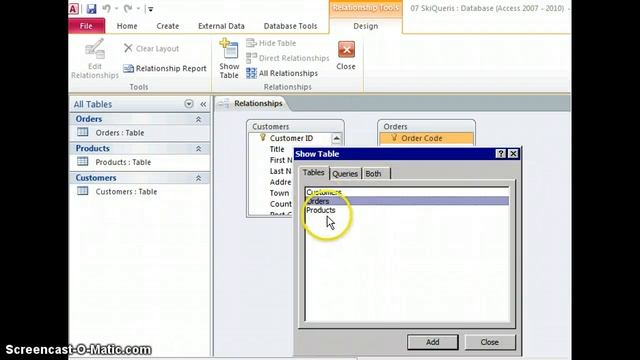Click the Edit Relationships icon
Viewport: 640px width, 360px height.
95,50
